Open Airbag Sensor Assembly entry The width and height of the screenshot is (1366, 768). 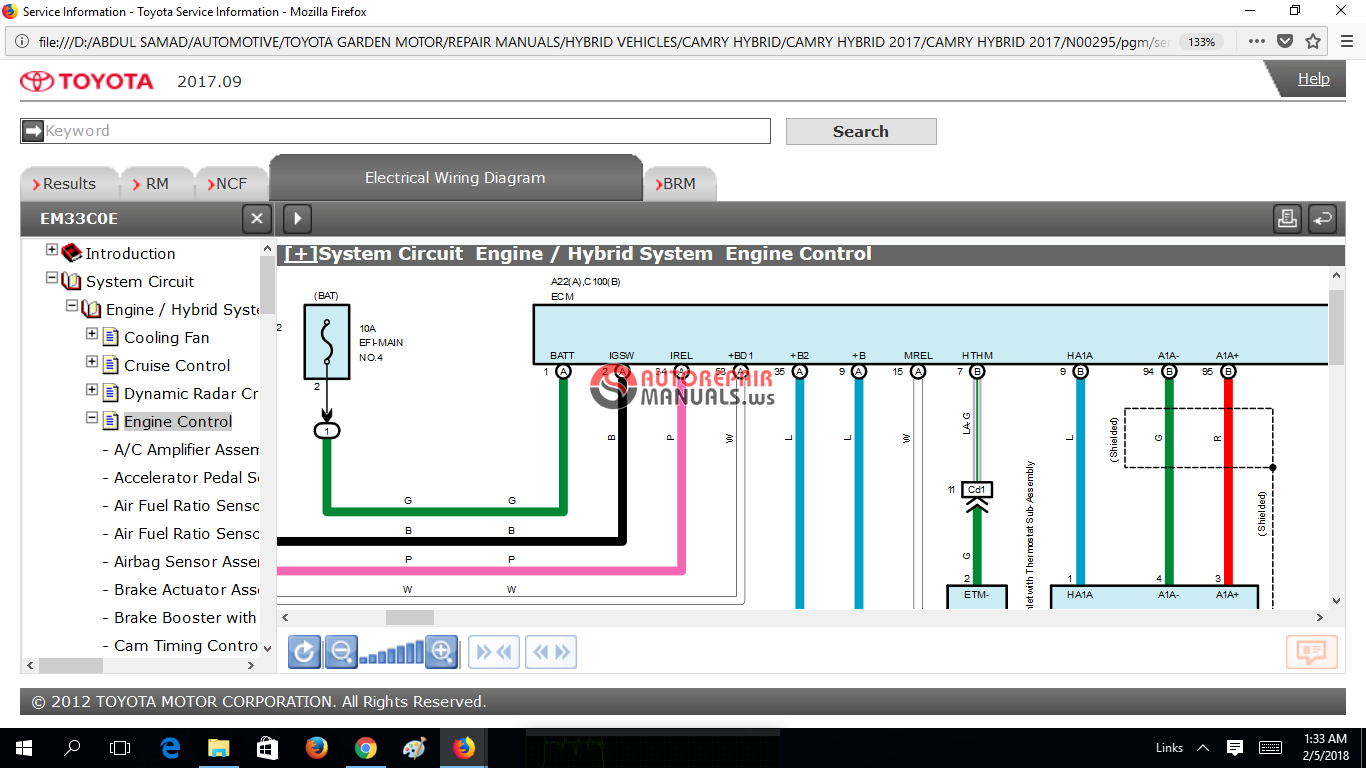coord(186,562)
